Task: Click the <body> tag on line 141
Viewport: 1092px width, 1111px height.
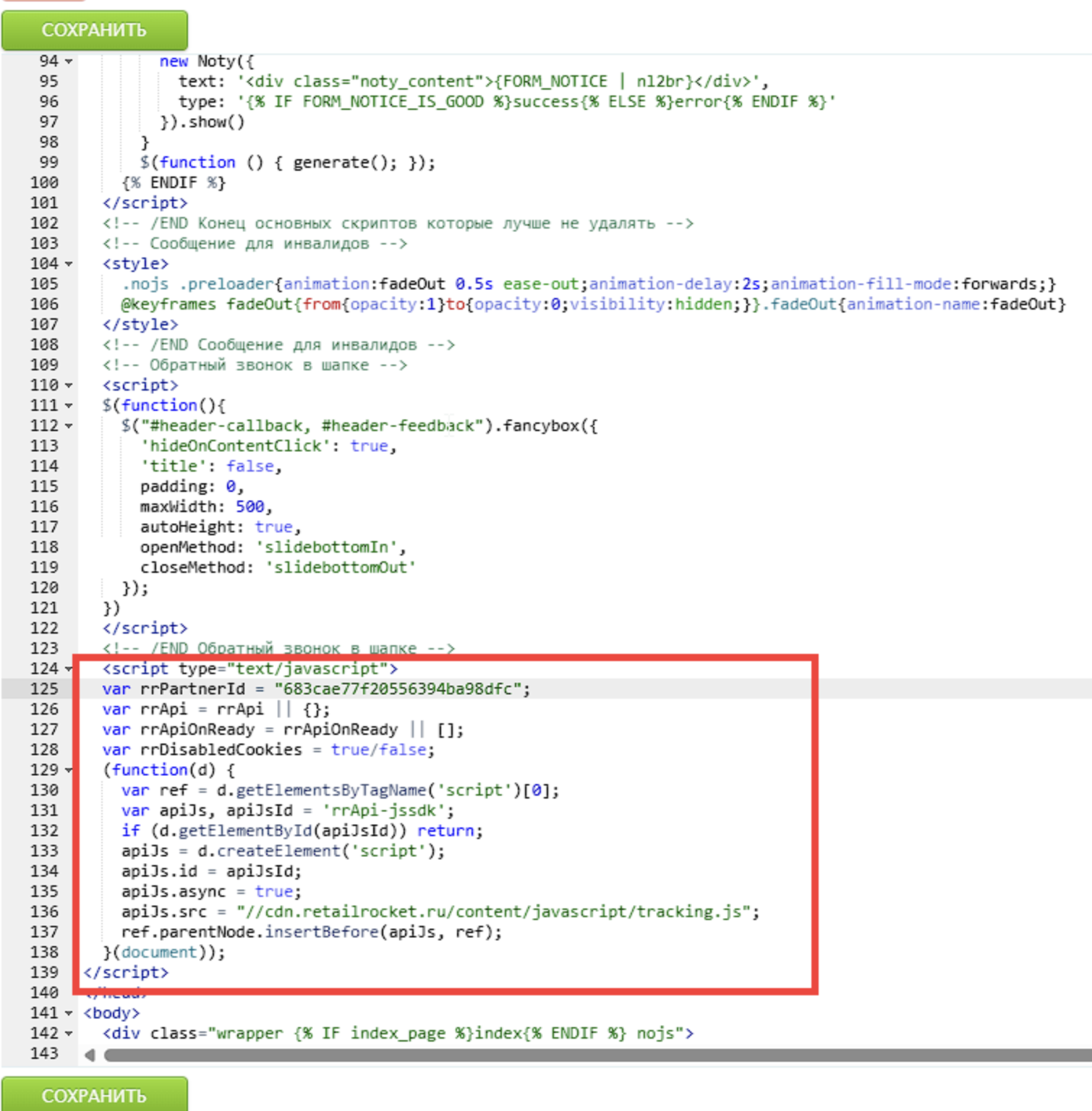Action: 111,1013
